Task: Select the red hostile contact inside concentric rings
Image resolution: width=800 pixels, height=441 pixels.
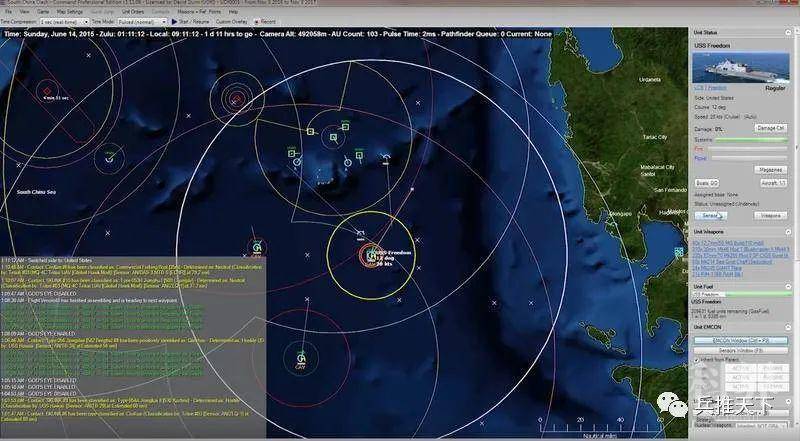Action: pos(236,99)
